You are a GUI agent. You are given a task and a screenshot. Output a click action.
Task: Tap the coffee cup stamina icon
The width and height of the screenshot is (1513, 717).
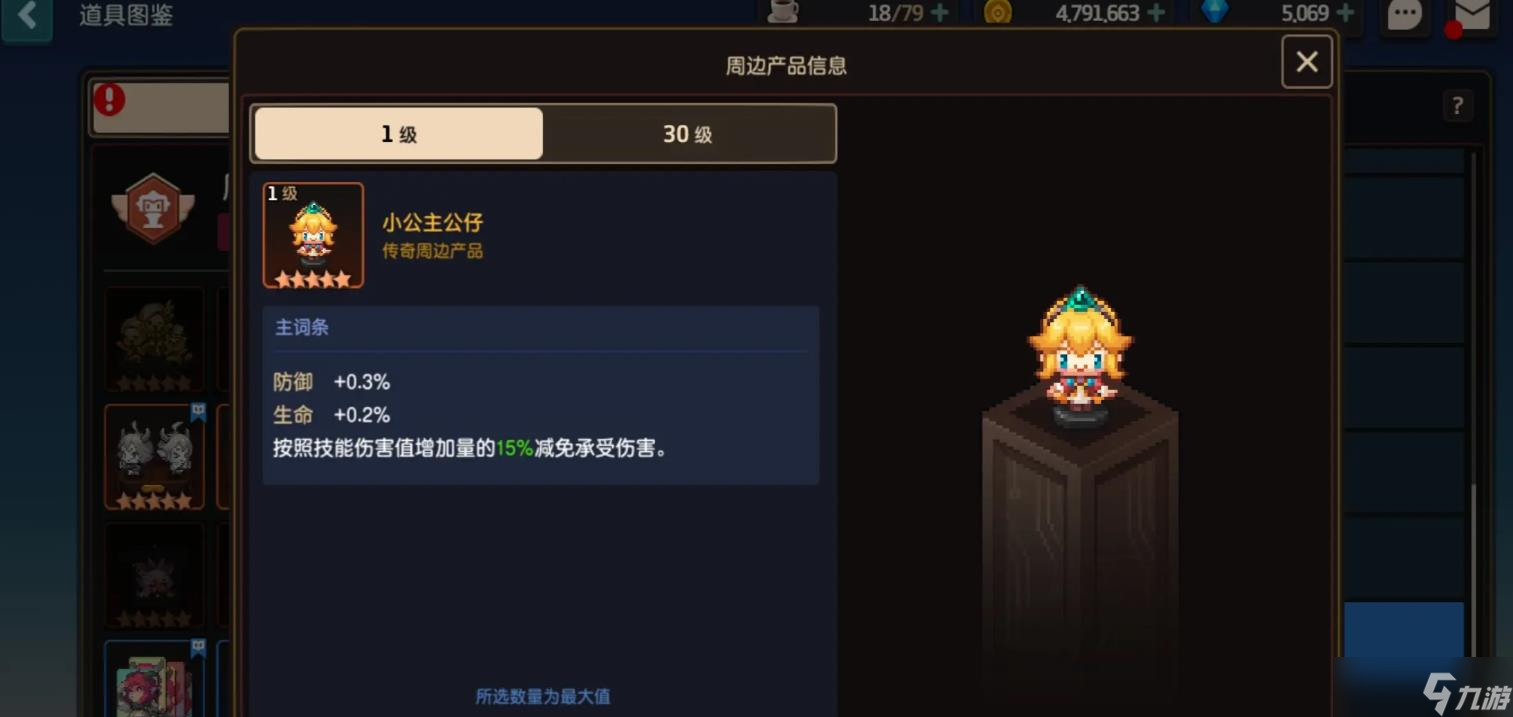(783, 11)
